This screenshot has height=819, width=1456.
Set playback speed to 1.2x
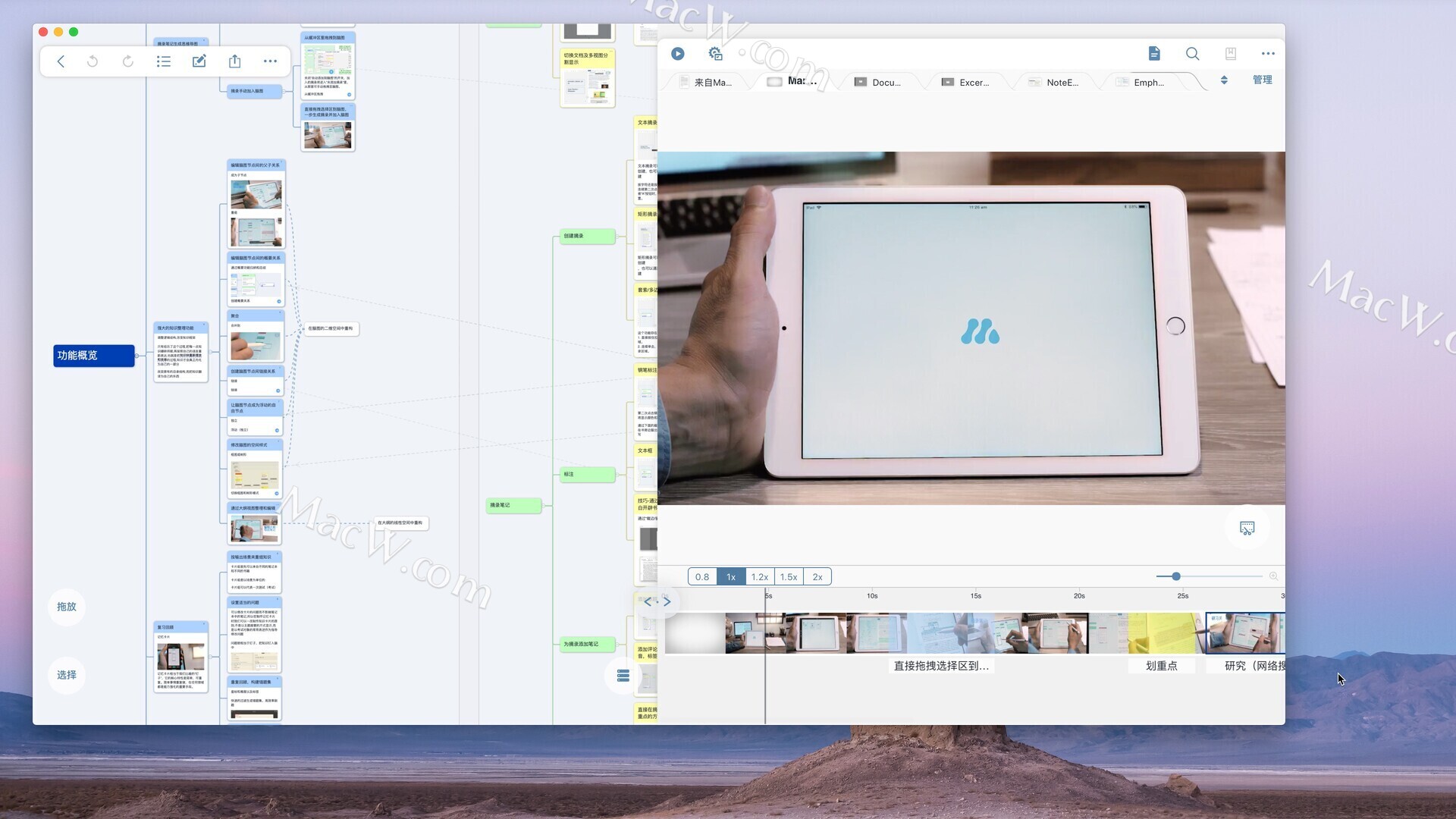pos(760,577)
